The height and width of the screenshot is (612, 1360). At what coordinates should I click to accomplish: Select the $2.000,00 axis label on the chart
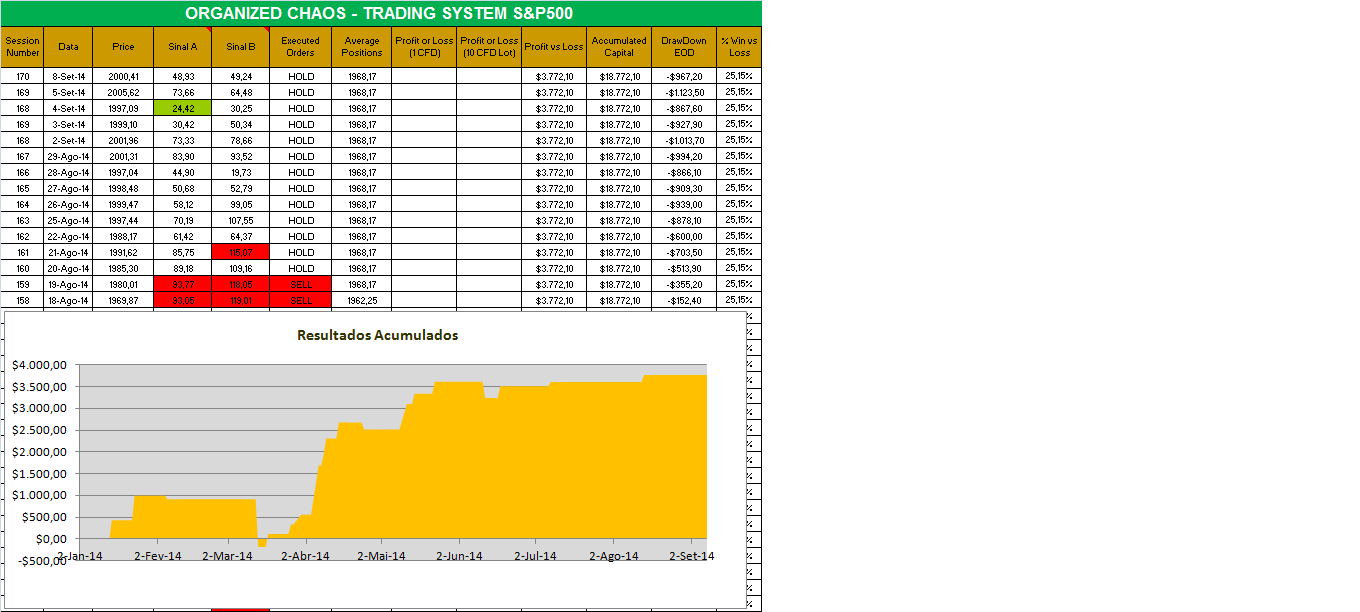coord(40,452)
